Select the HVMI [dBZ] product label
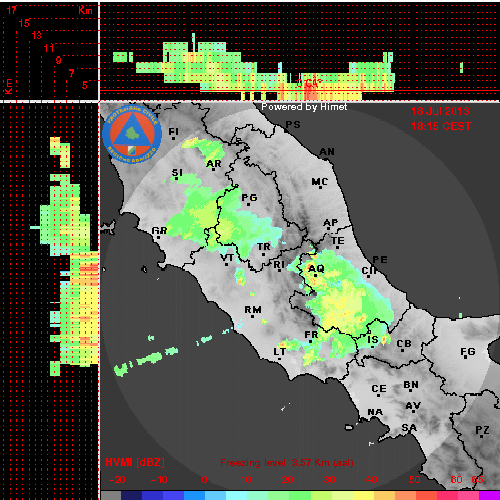The width and height of the screenshot is (500, 500). tap(135, 462)
